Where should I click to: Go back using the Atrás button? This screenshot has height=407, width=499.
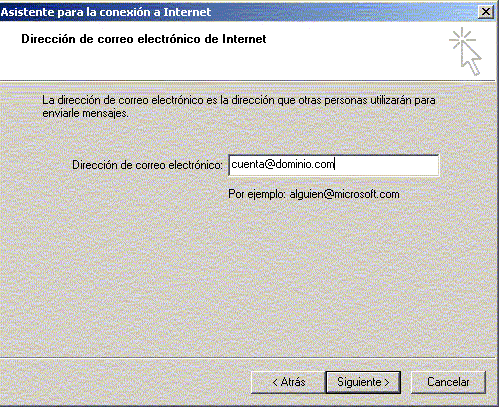pyautogui.click(x=288, y=382)
